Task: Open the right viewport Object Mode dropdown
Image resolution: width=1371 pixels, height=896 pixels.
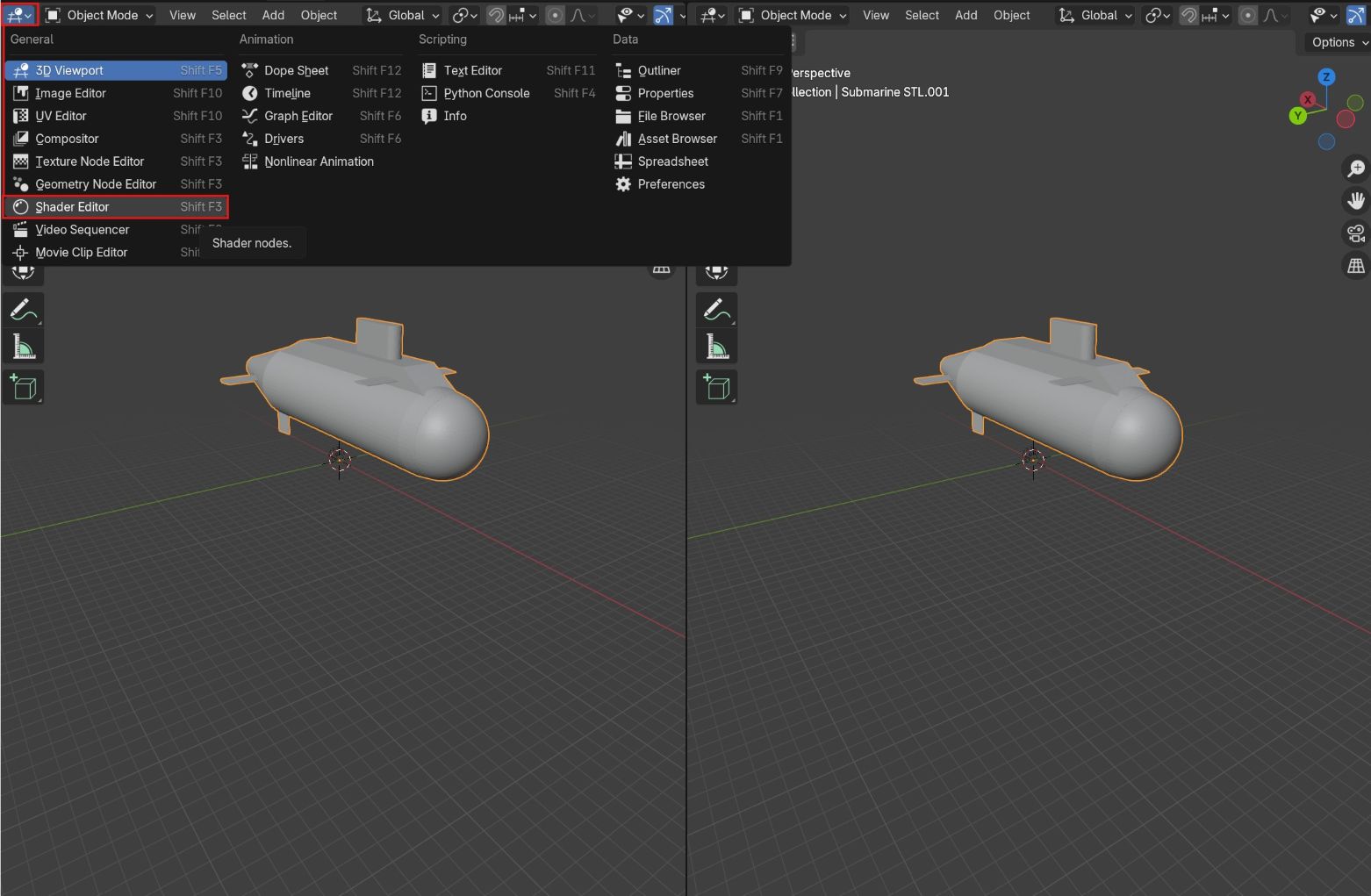Action: click(792, 15)
